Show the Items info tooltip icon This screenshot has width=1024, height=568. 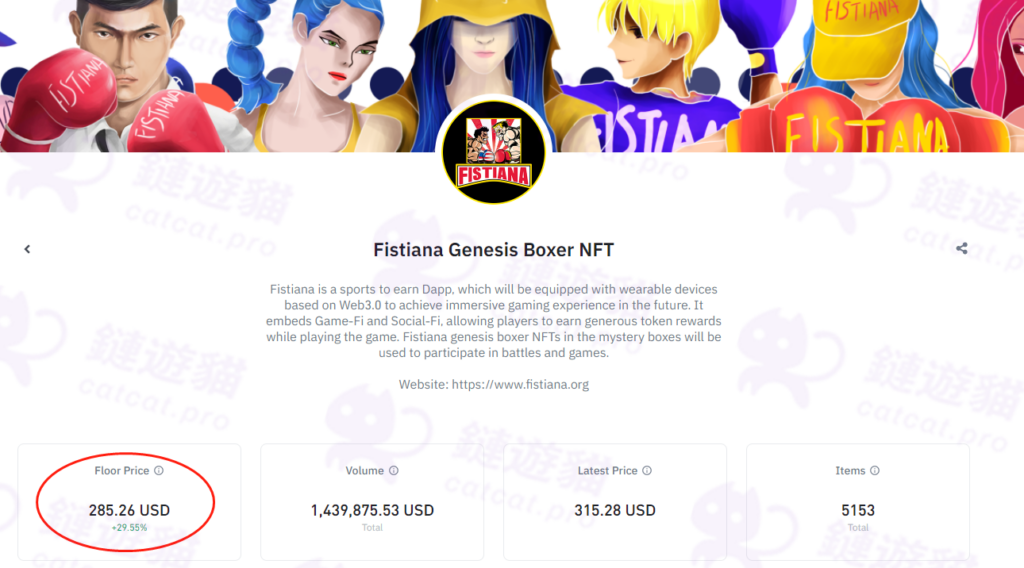pyautogui.click(x=875, y=471)
